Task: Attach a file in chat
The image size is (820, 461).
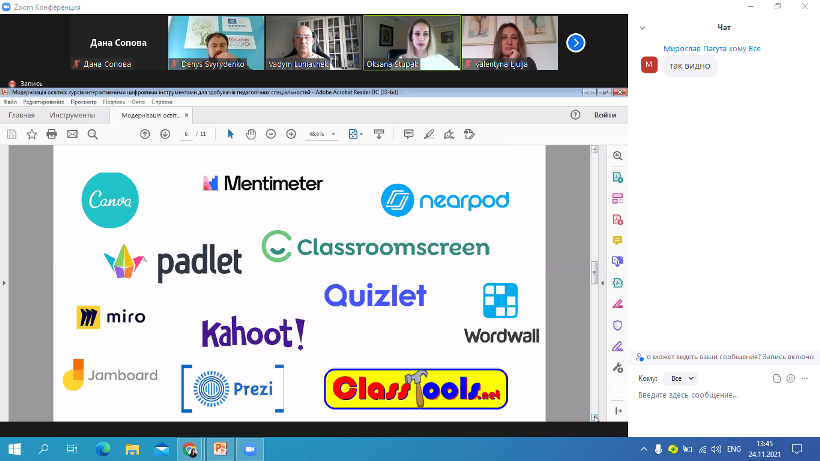Action: (x=777, y=378)
